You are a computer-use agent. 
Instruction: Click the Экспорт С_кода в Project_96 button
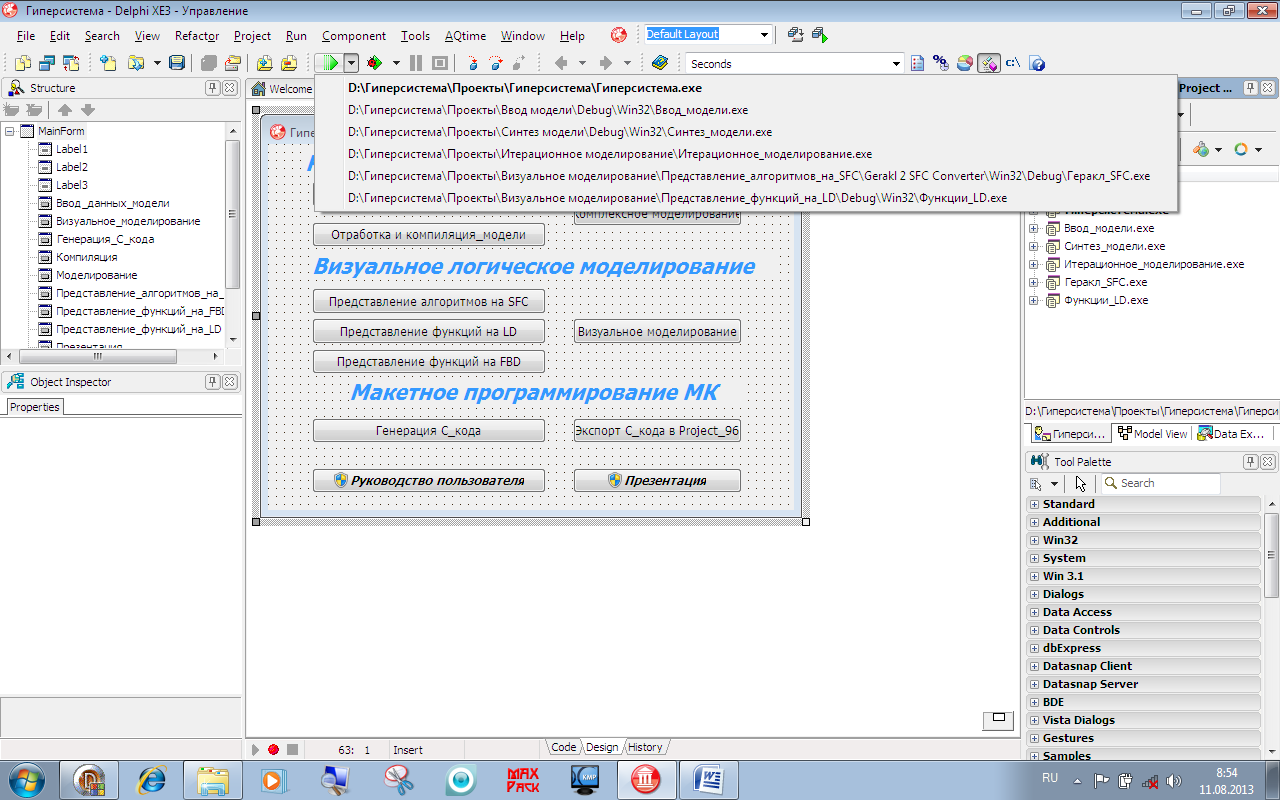657,430
